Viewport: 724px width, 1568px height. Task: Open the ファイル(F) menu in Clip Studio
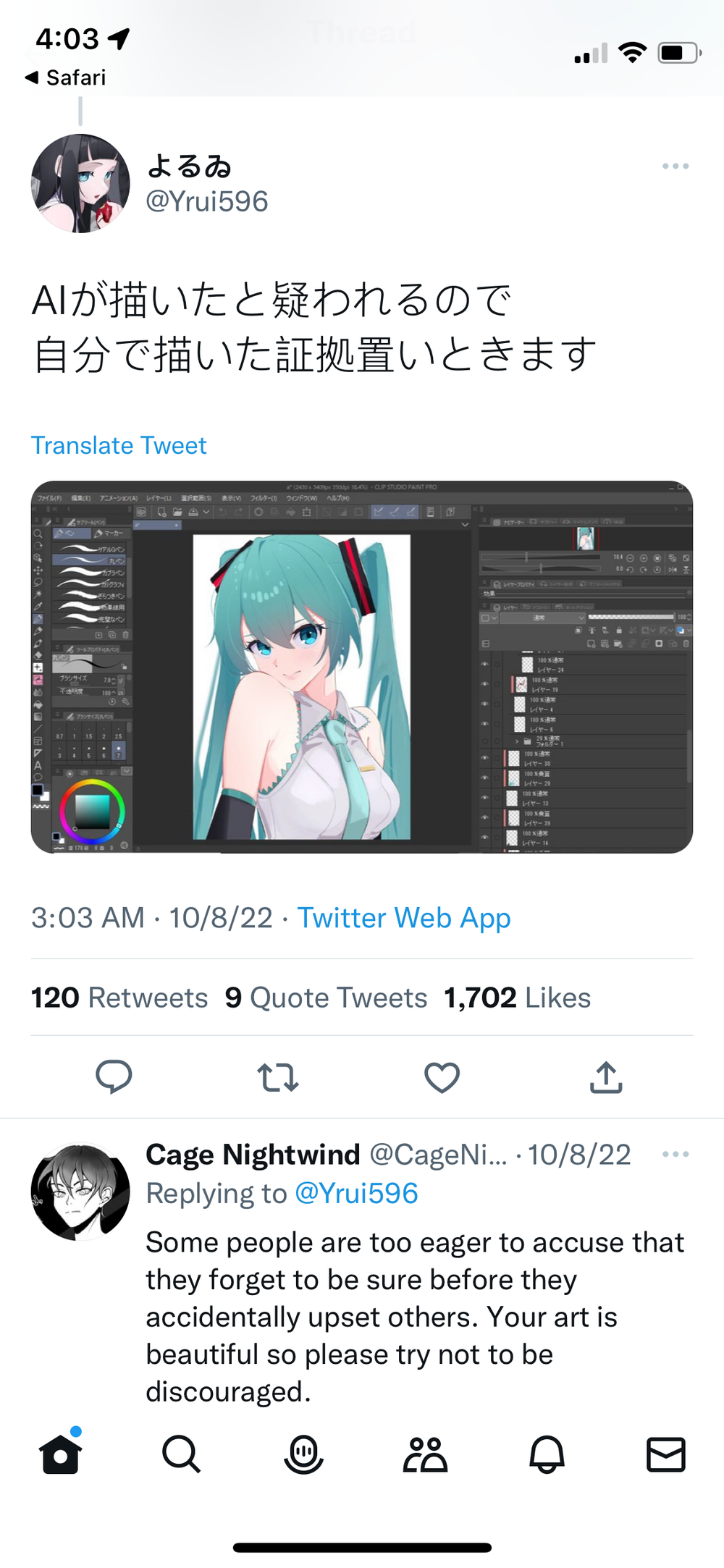pos(49,499)
